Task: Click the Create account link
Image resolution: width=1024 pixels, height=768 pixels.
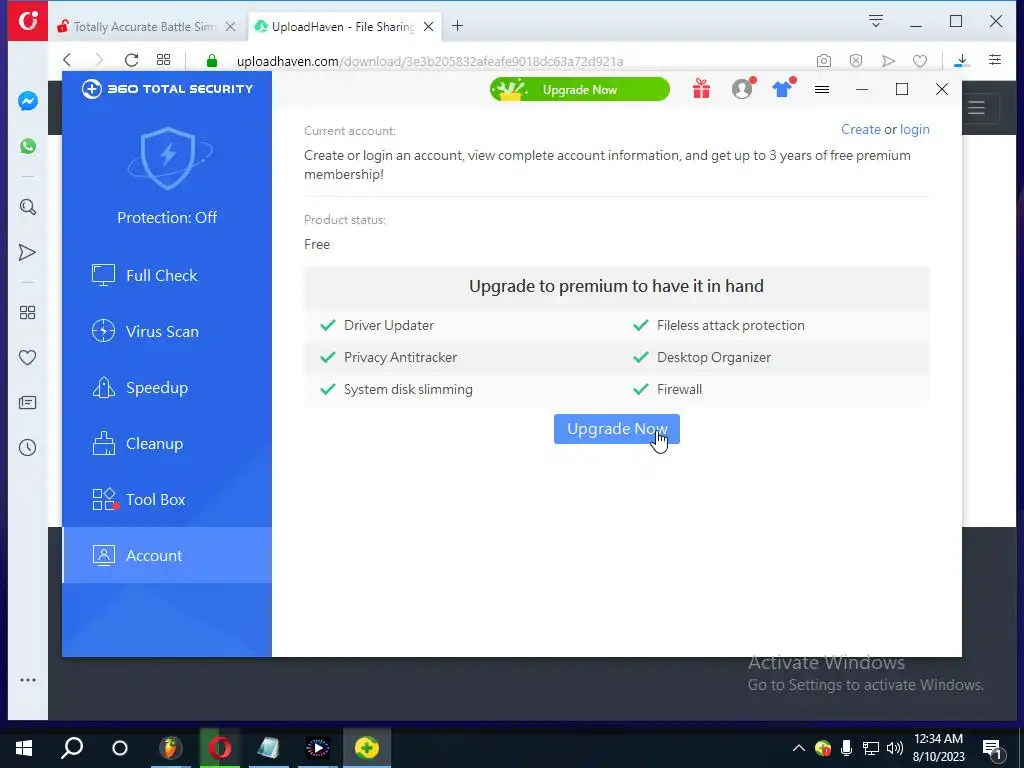Action: coord(861,129)
